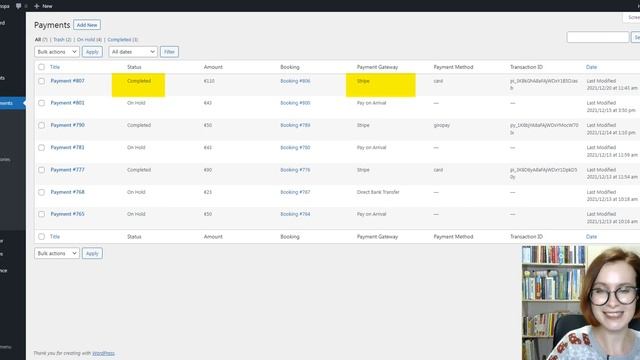Screen dimensions: 640x360
Task: Click the giropay payment method cell
Action: coord(442,125)
